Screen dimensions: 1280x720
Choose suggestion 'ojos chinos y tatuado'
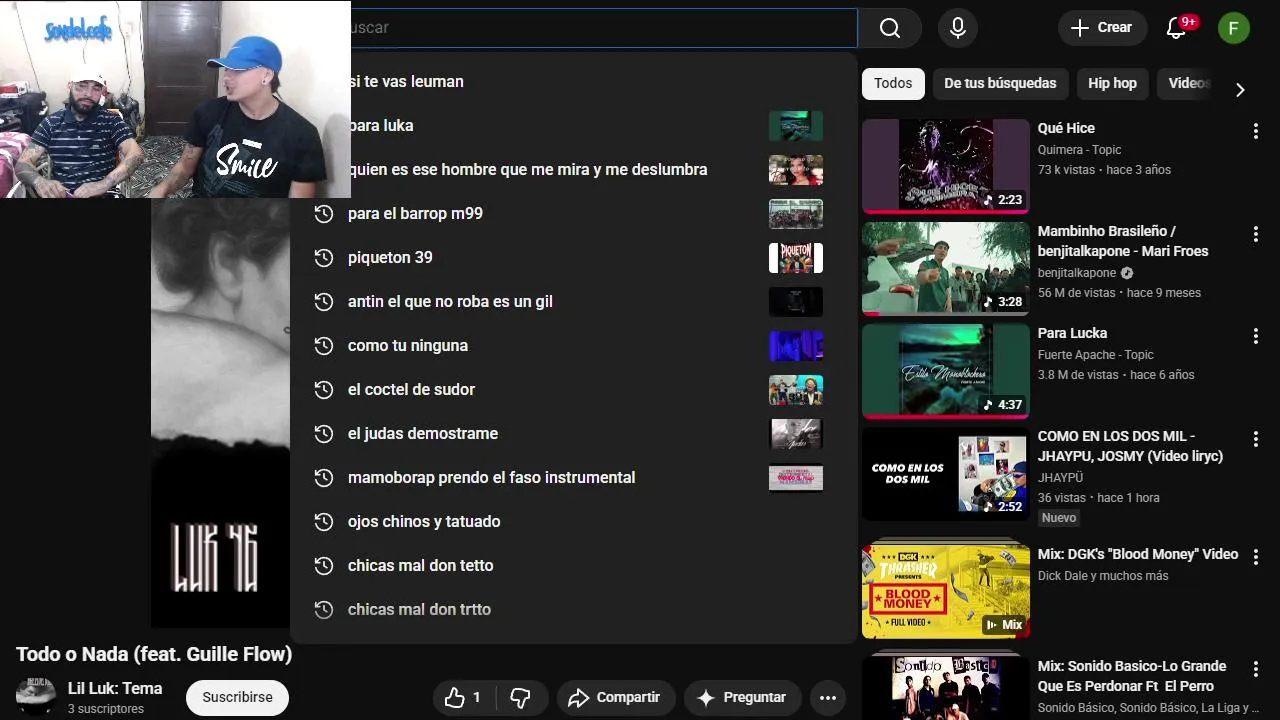click(x=574, y=522)
